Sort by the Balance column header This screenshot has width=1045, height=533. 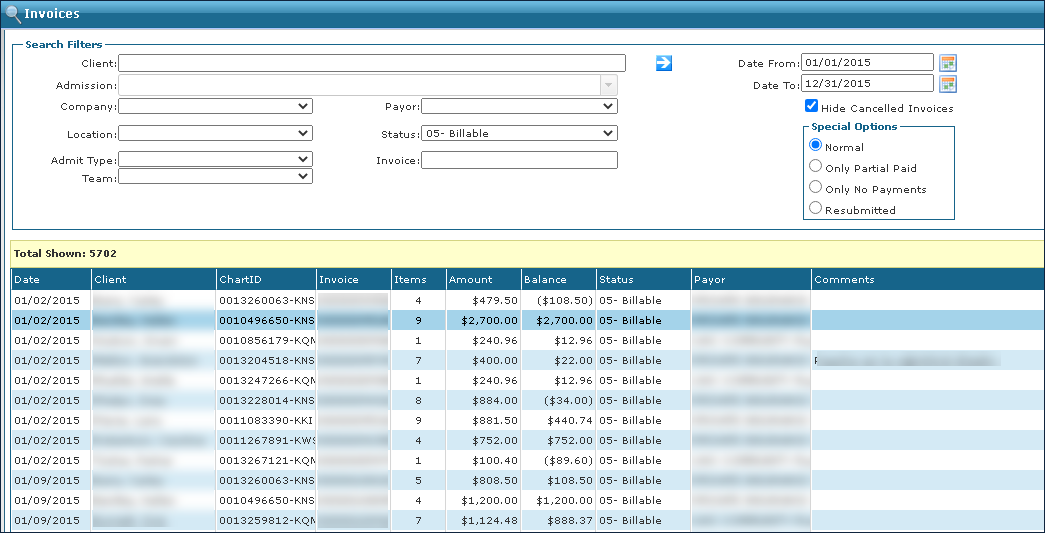[x=545, y=280]
